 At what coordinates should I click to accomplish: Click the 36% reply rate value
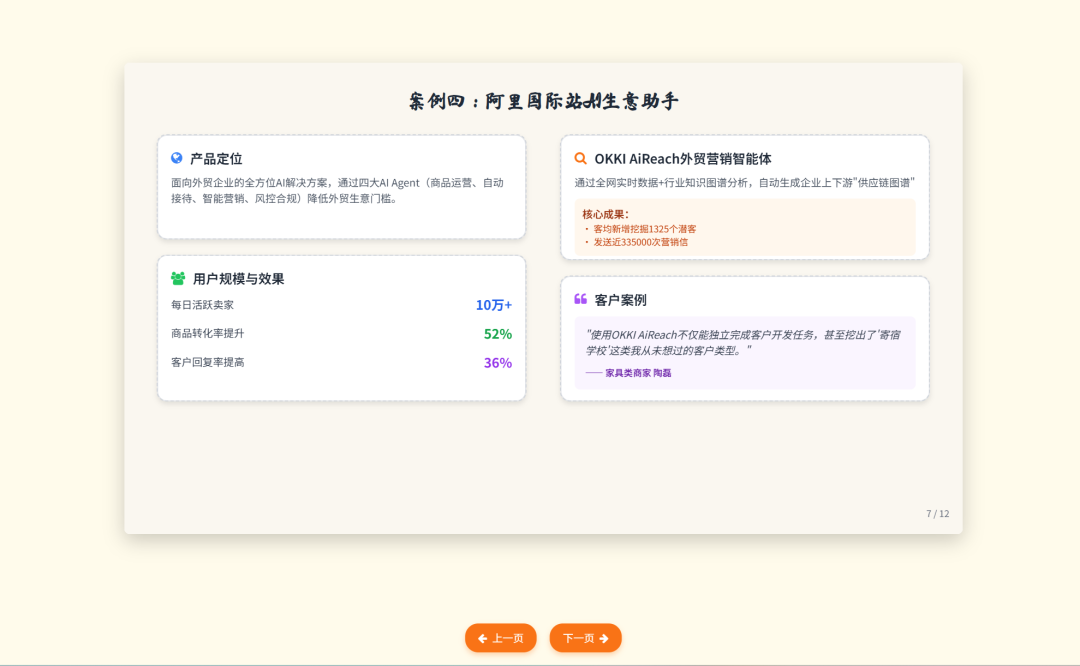point(497,363)
